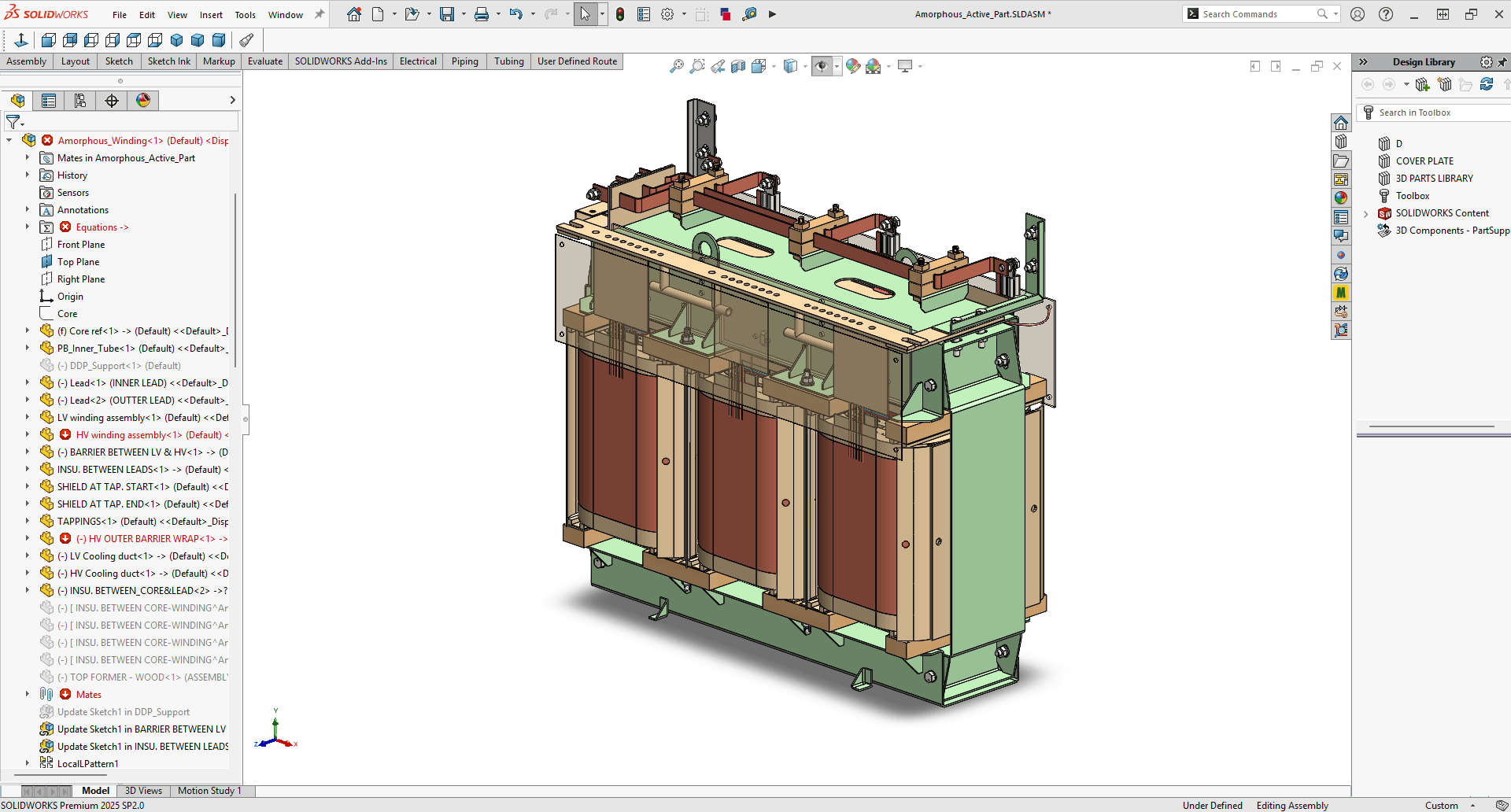Collapse the Amorphous_Winding assembly tree
The image size is (1511, 812).
point(9,140)
